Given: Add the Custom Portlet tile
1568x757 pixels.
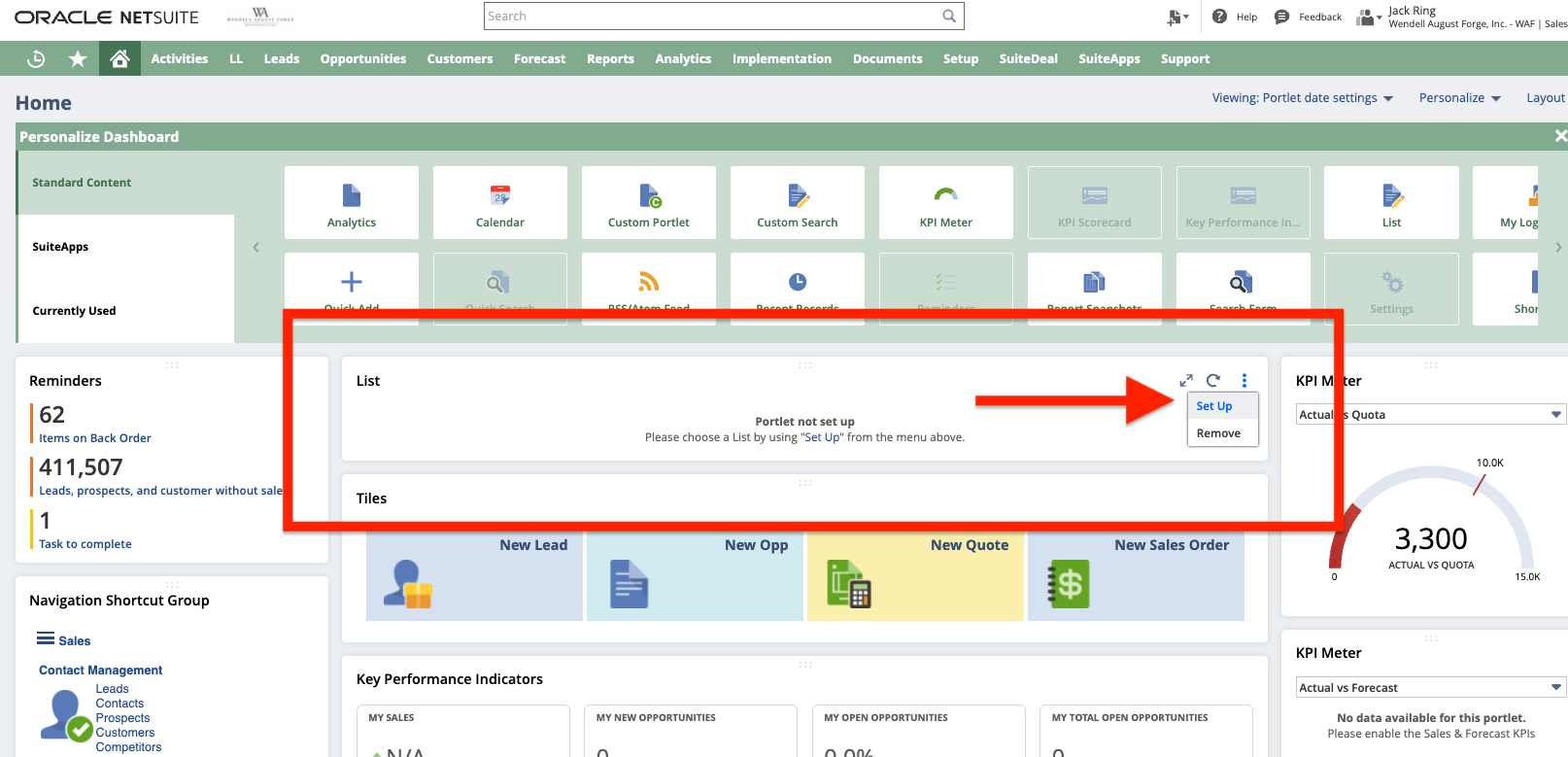Looking at the screenshot, I should coord(649,202).
